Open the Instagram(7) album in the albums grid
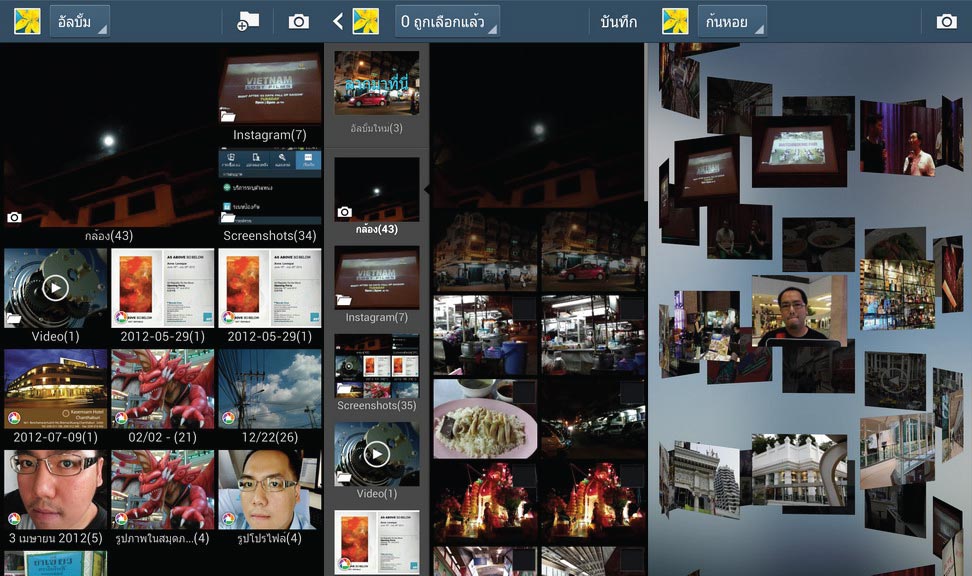The image size is (972, 576). [270, 96]
